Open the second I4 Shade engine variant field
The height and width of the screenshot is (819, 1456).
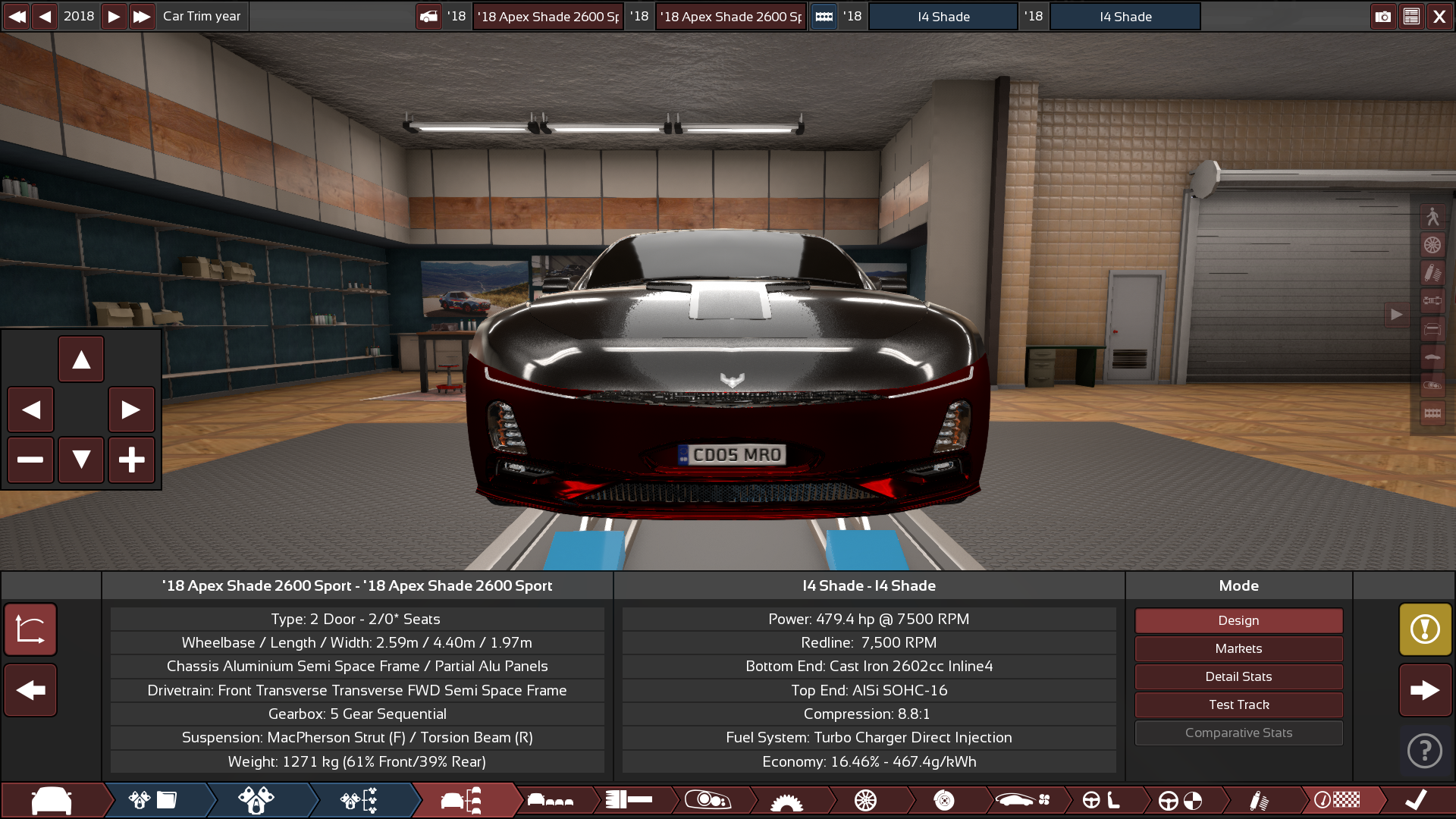coord(1125,16)
